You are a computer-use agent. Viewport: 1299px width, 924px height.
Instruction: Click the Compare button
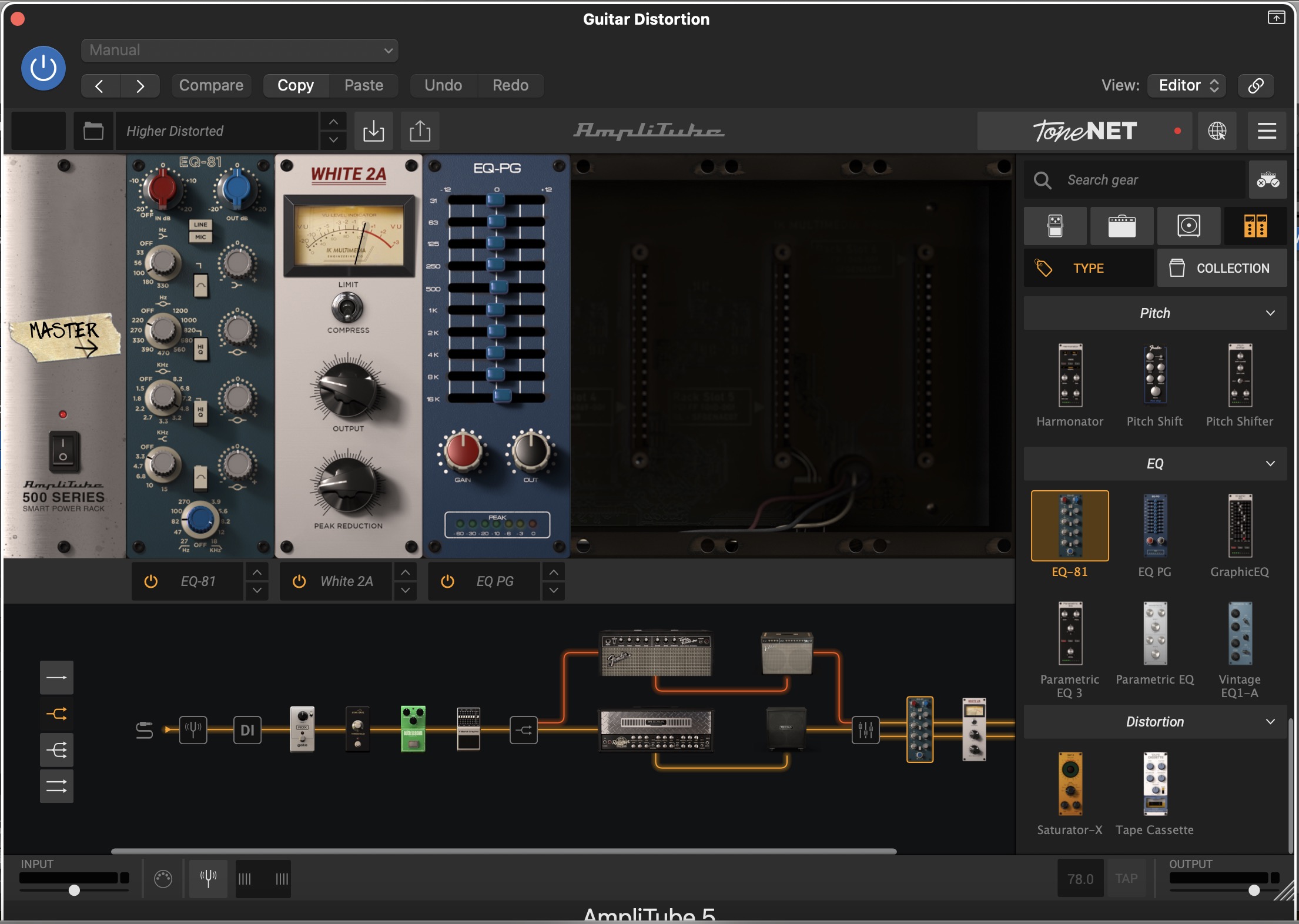coord(211,86)
